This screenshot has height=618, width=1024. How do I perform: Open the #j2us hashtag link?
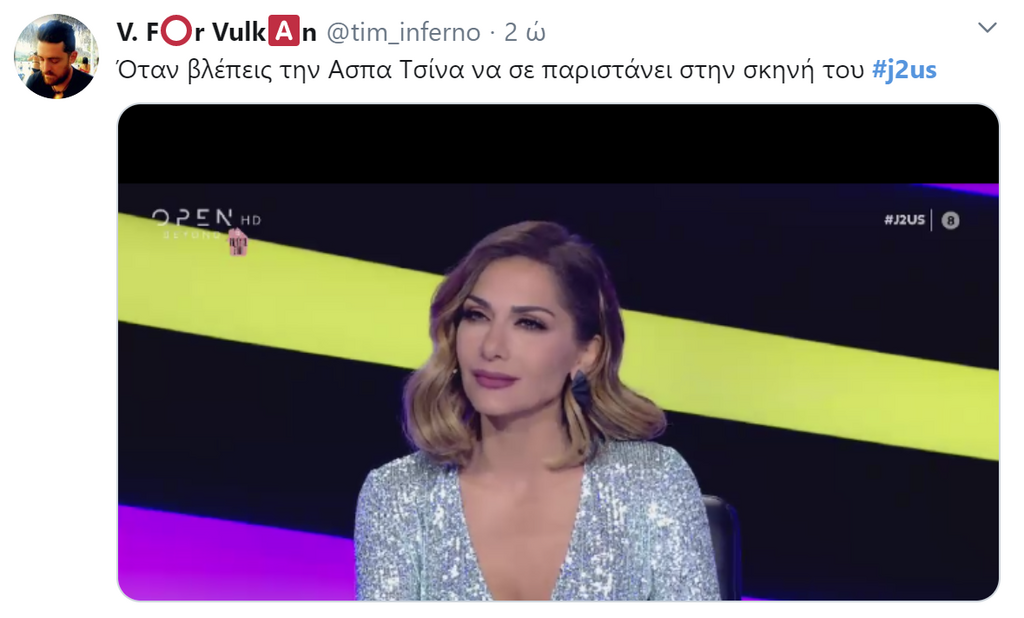click(904, 69)
